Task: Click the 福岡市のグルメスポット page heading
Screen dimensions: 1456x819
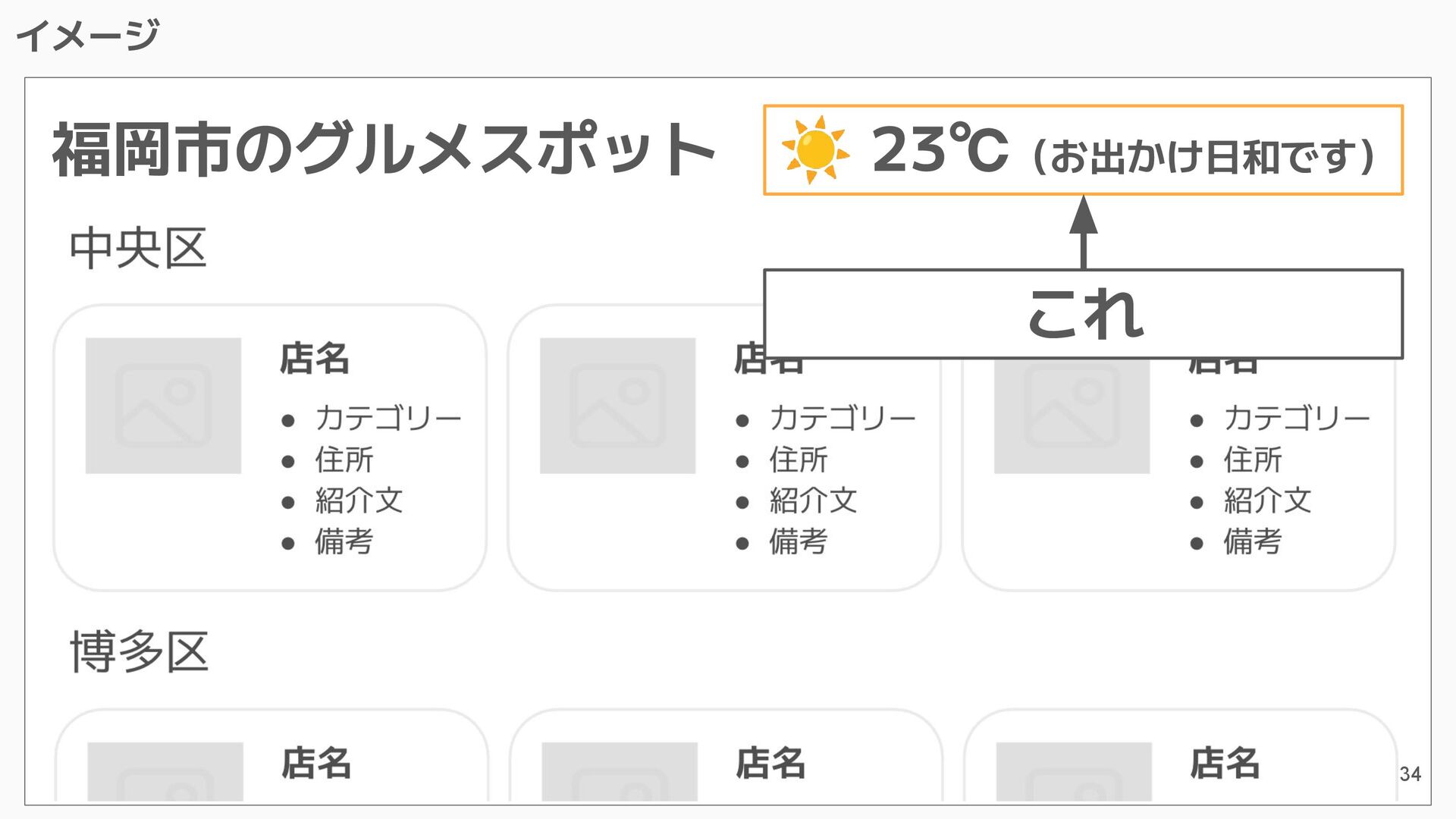Action: (x=384, y=149)
